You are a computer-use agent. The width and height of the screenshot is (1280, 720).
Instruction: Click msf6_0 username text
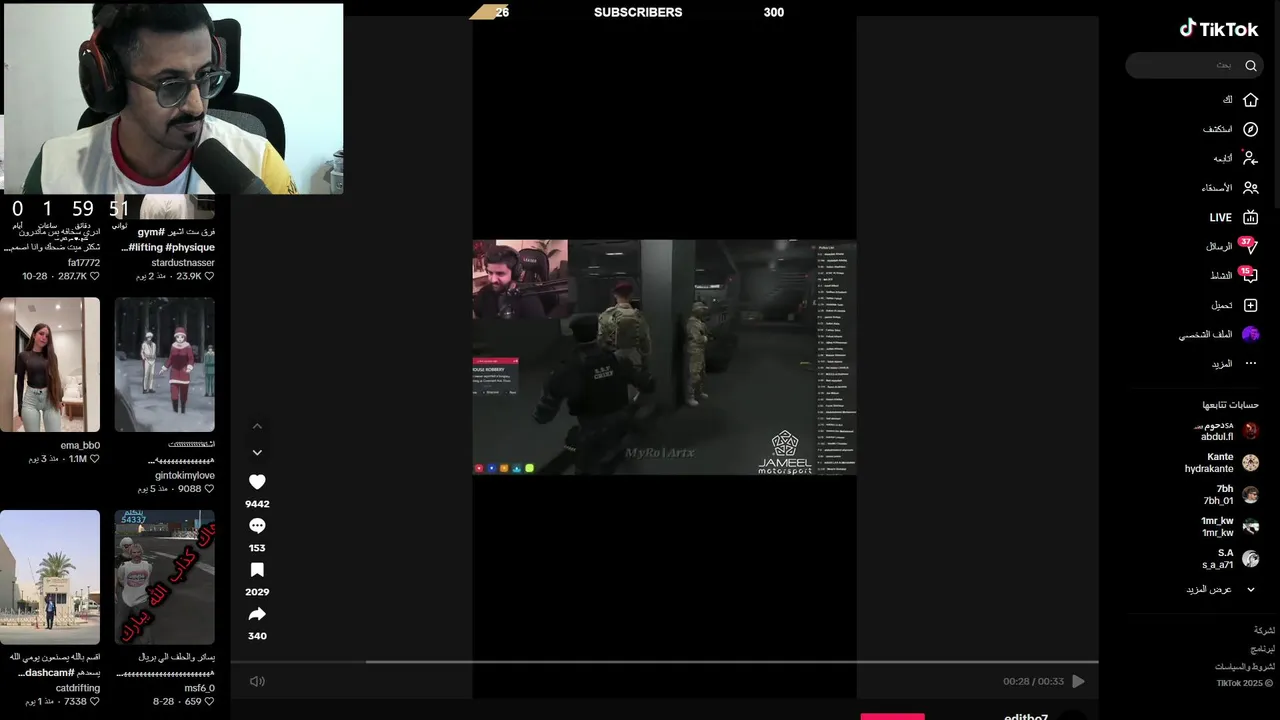(x=200, y=688)
